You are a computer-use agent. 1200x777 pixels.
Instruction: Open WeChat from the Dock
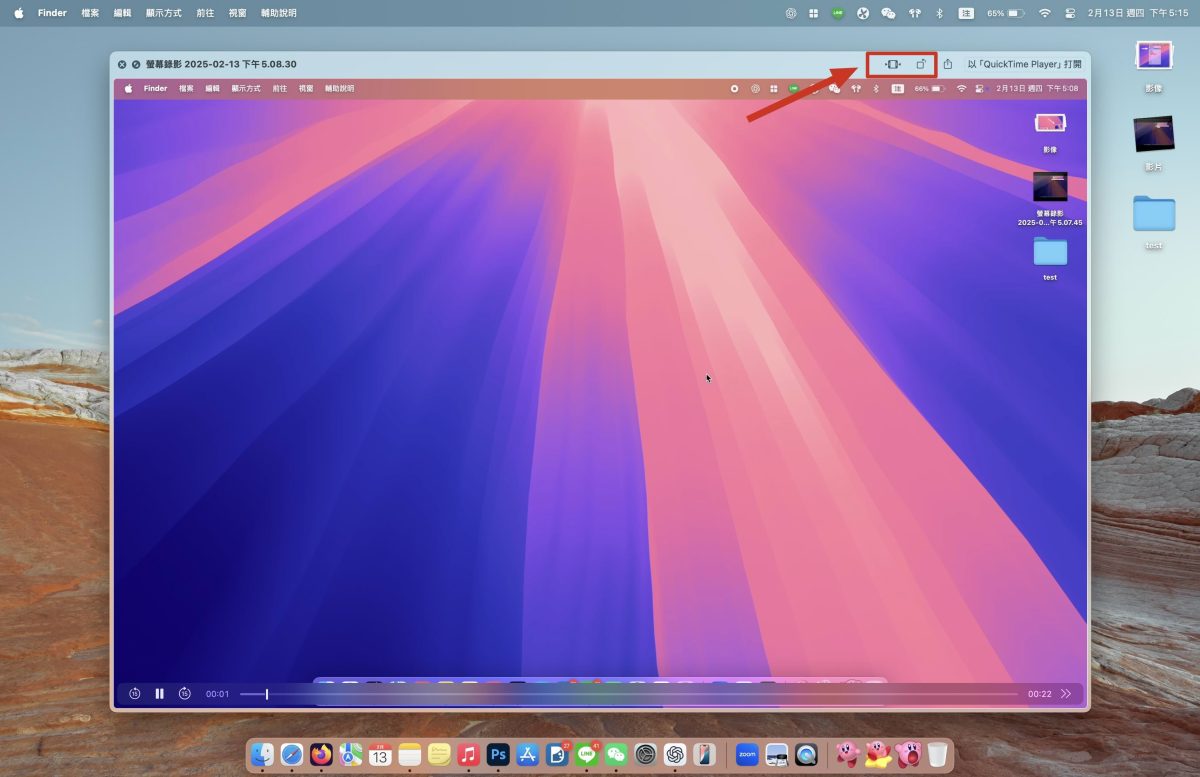616,754
